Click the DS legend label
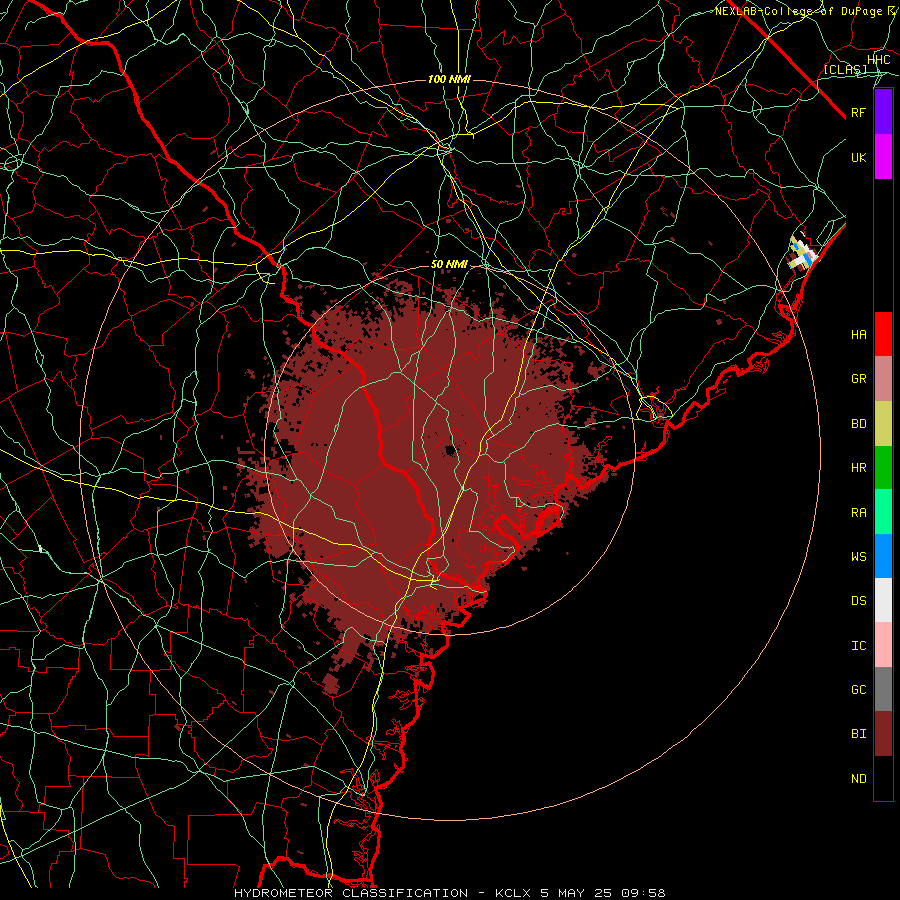Screen dimensions: 900x900 pos(859,600)
